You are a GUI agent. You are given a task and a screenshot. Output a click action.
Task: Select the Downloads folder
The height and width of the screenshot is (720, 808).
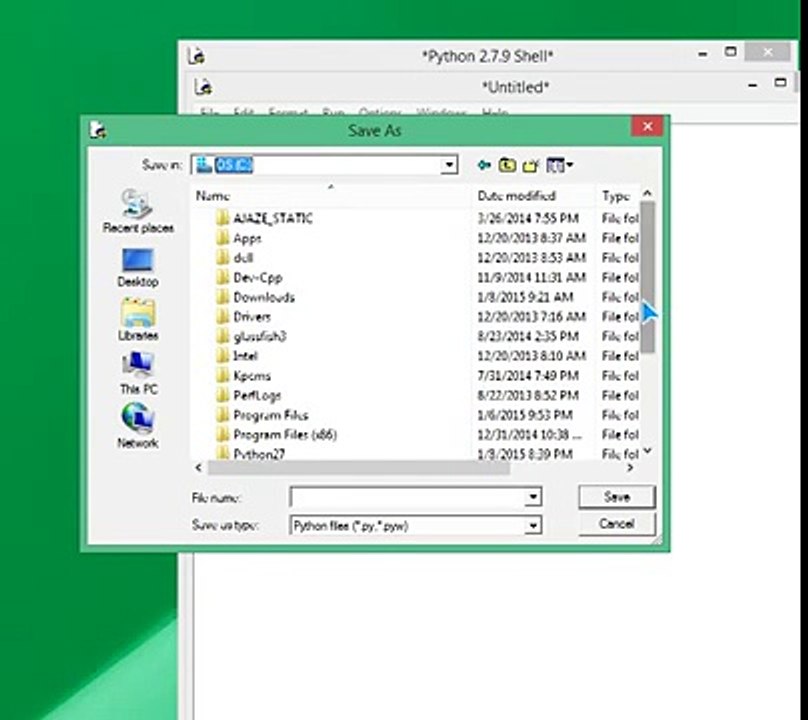(263, 297)
